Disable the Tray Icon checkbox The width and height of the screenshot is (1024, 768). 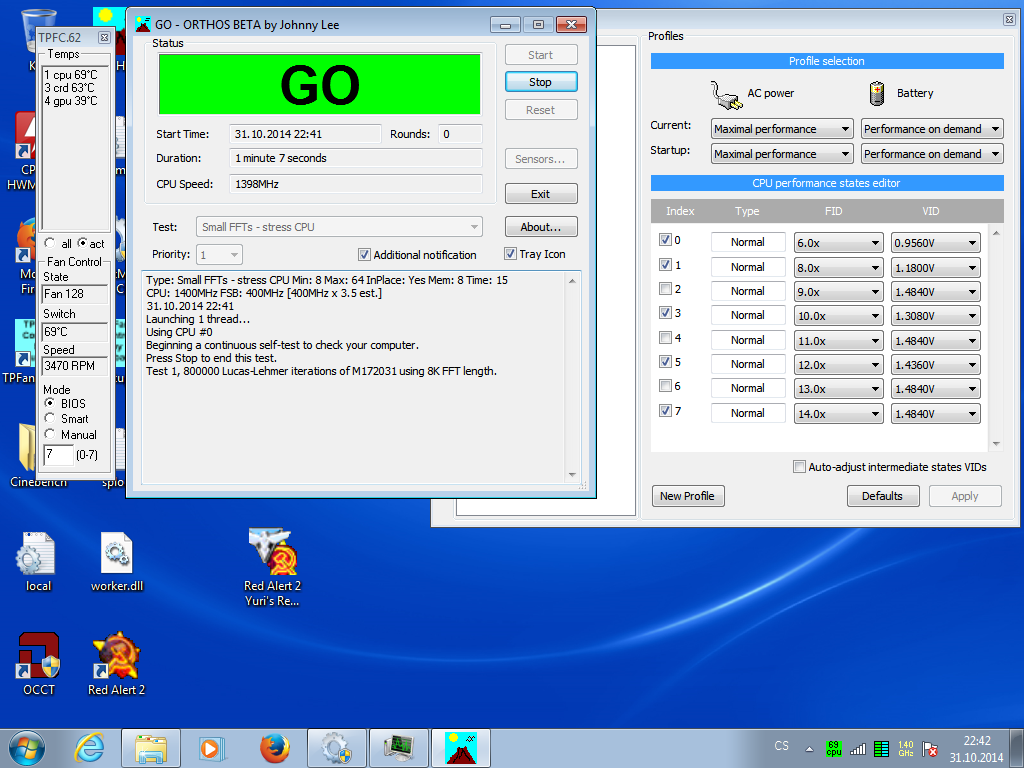pos(511,254)
